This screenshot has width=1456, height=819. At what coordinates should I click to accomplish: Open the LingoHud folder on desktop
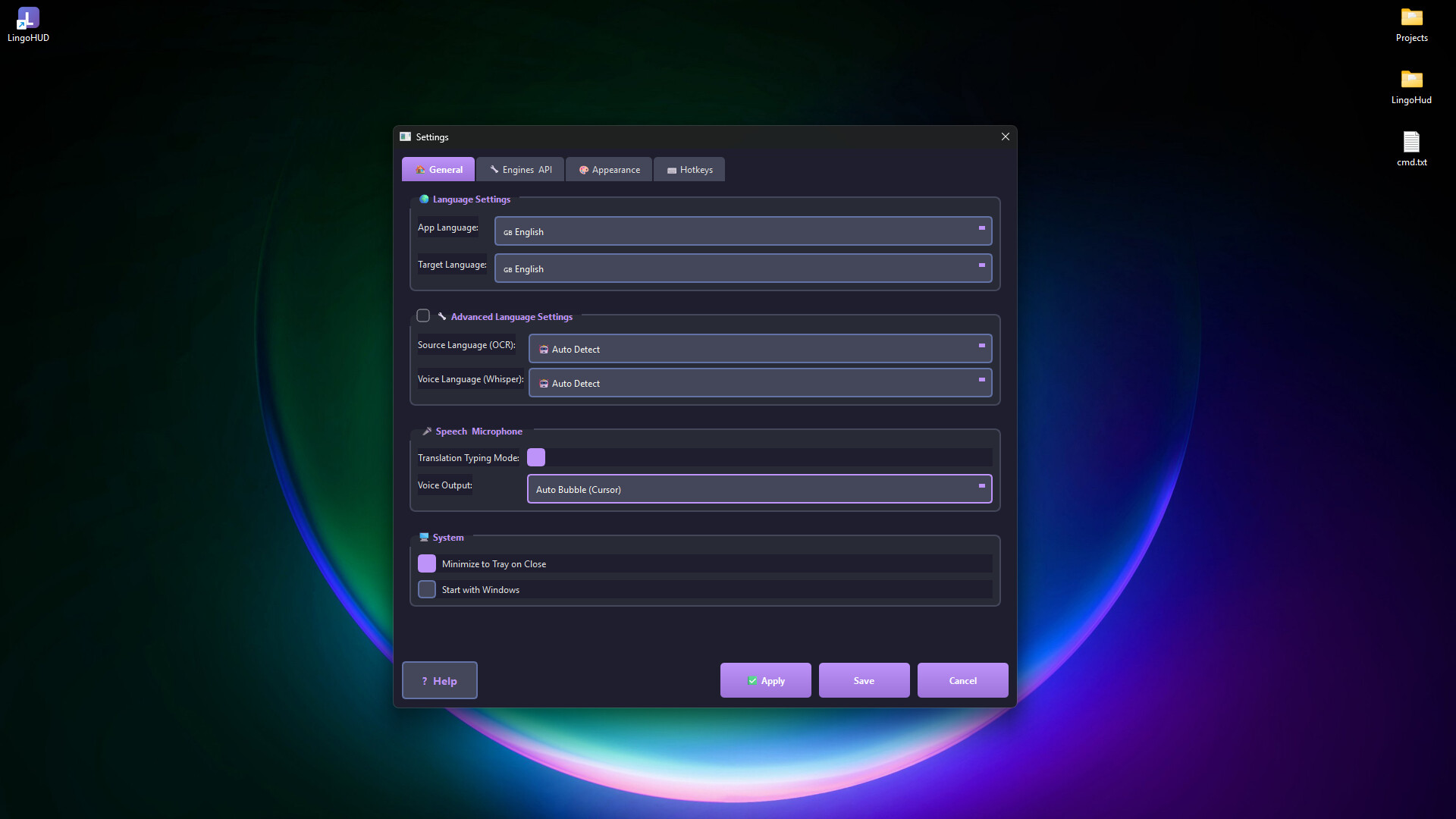(1411, 80)
